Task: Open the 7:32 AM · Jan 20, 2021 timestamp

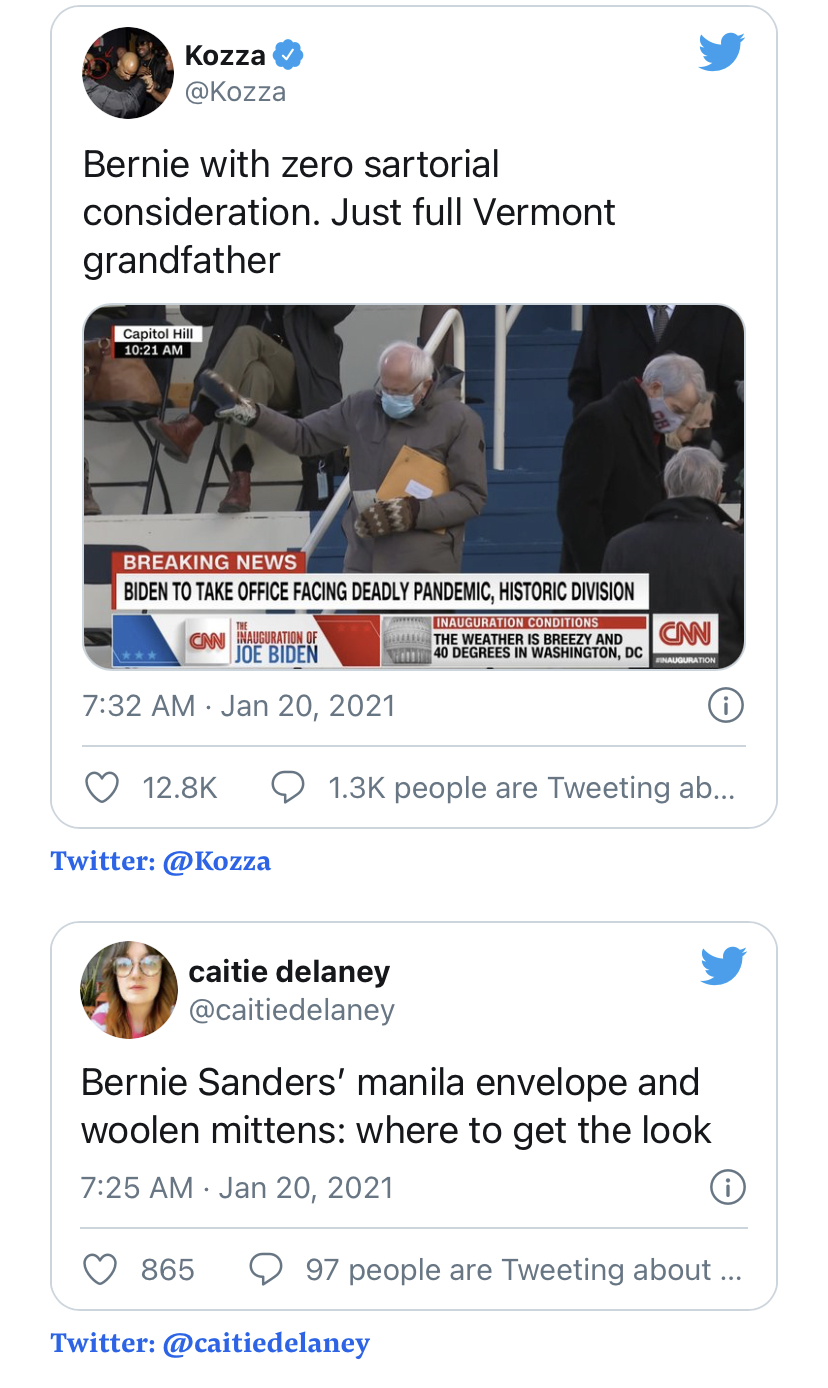Action: click(x=239, y=706)
